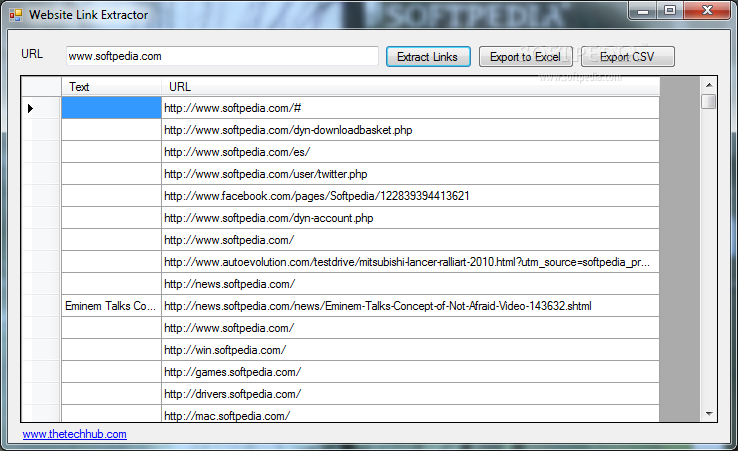Select the highlighted empty Text cell in first row

(x=111, y=108)
